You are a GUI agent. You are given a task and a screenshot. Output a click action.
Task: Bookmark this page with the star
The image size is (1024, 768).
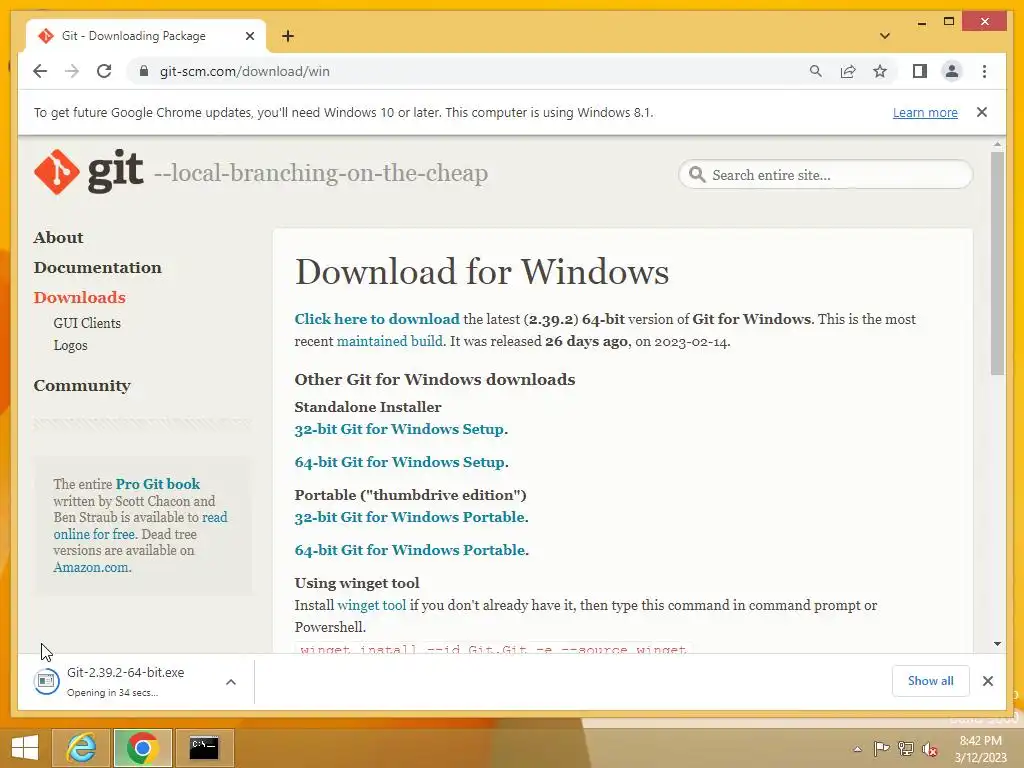click(x=880, y=71)
